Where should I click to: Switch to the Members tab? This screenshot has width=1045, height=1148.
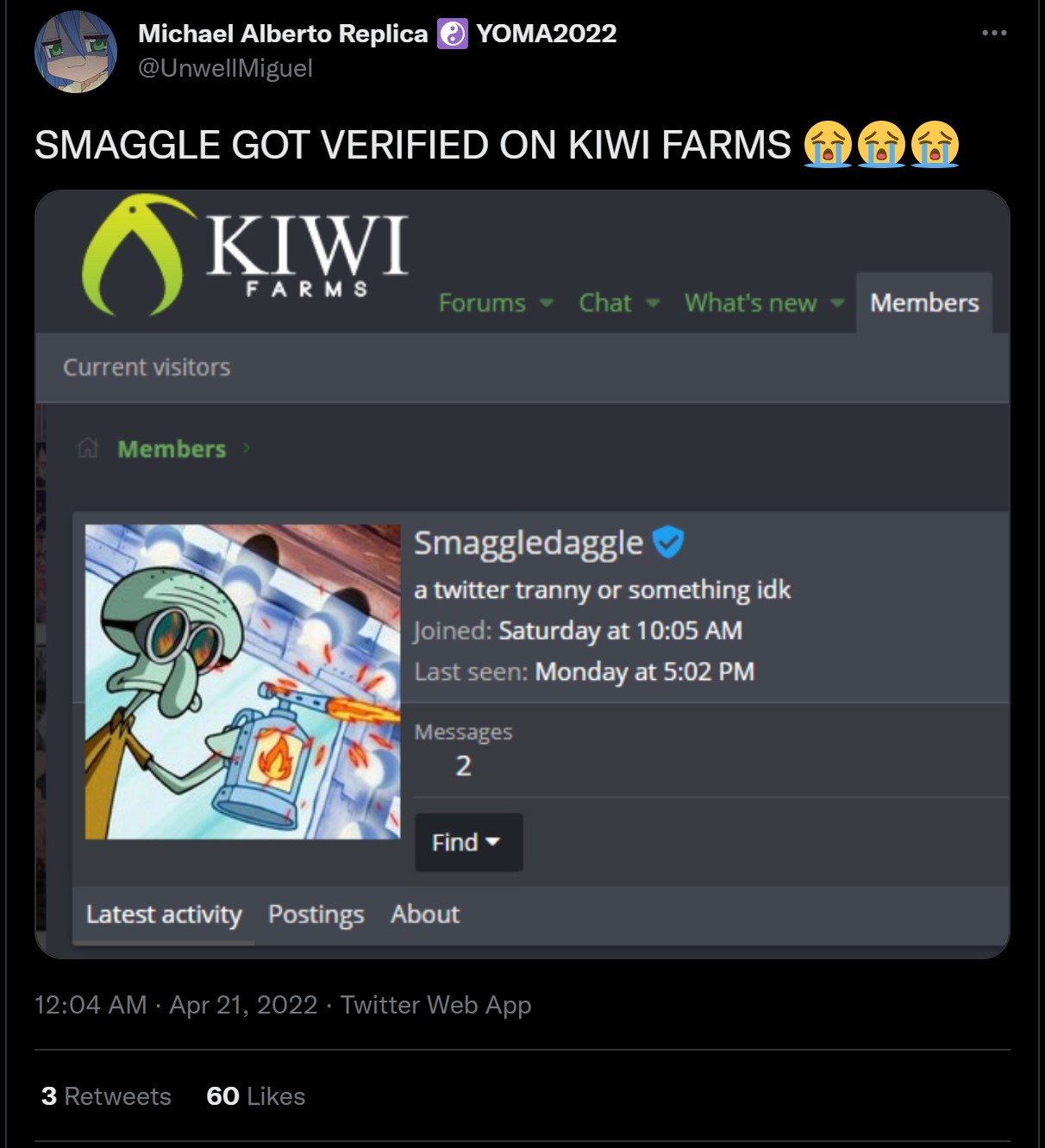click(x=924, y=303)
